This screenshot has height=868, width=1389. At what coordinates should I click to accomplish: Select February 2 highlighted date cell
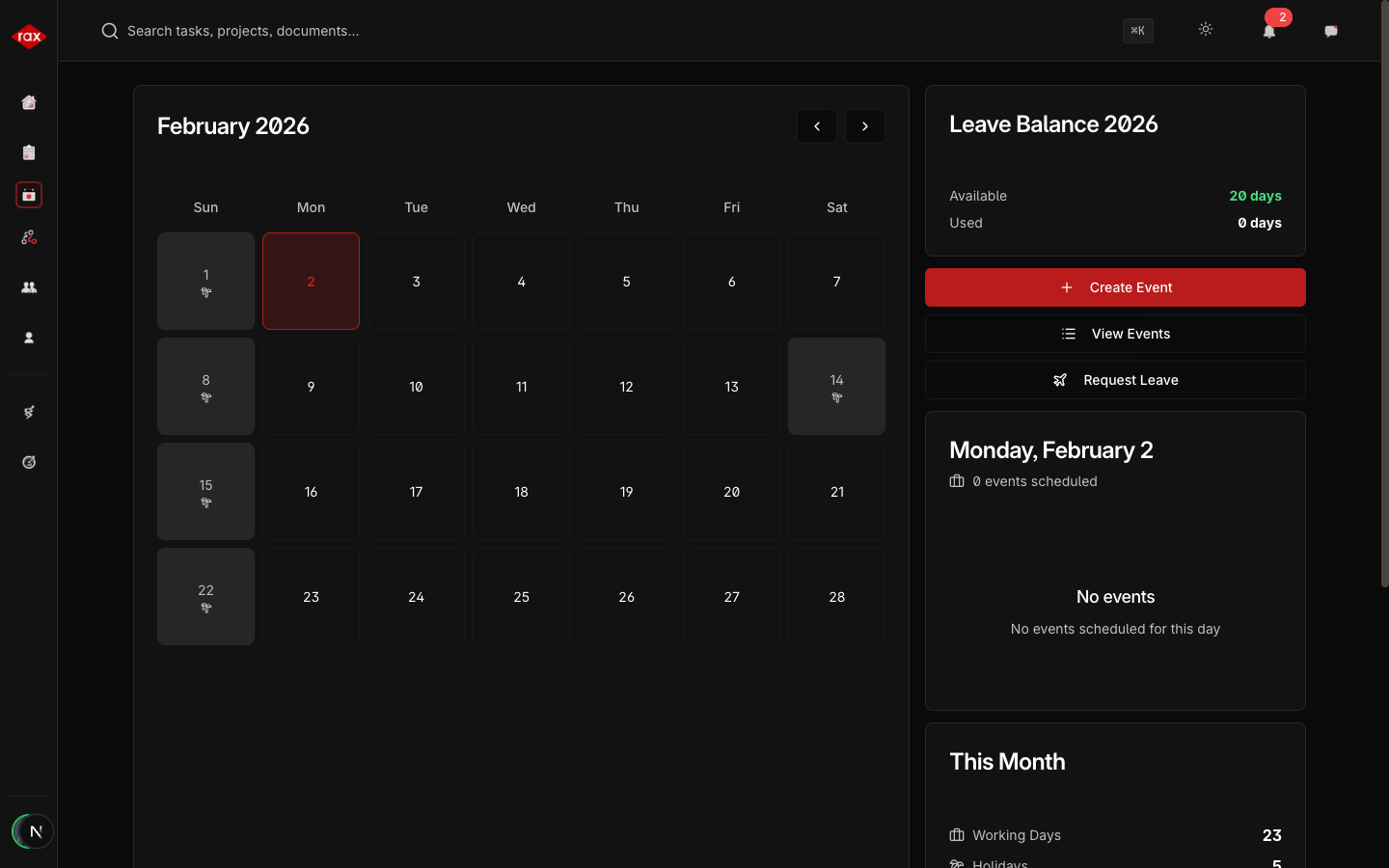311,281
